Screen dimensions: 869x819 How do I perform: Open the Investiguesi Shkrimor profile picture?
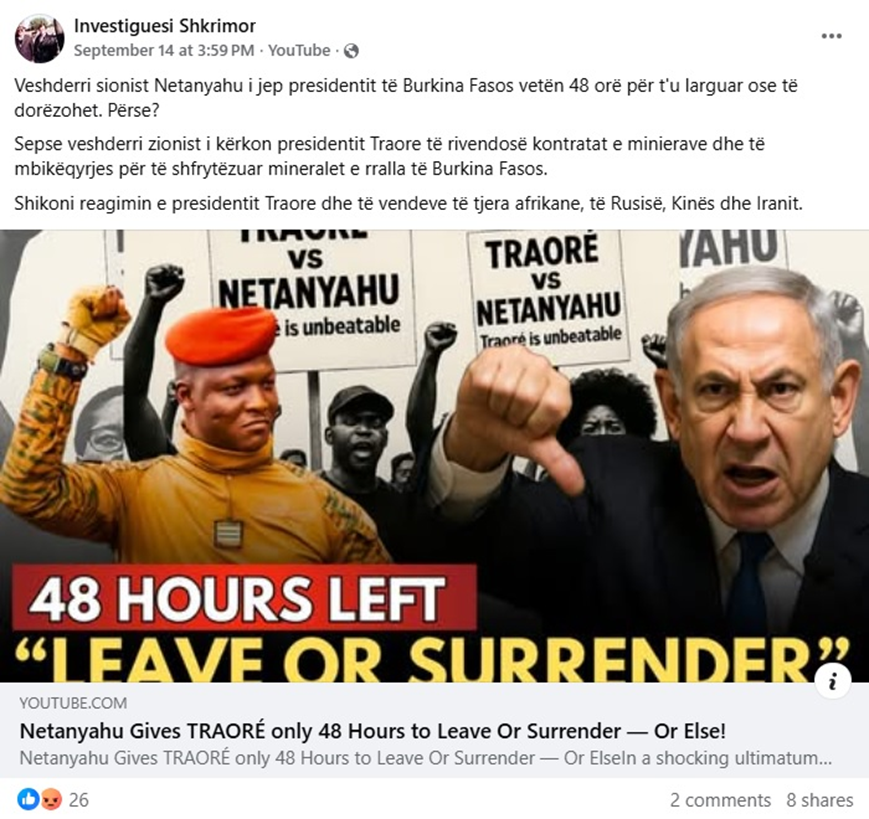click(39, 39)
